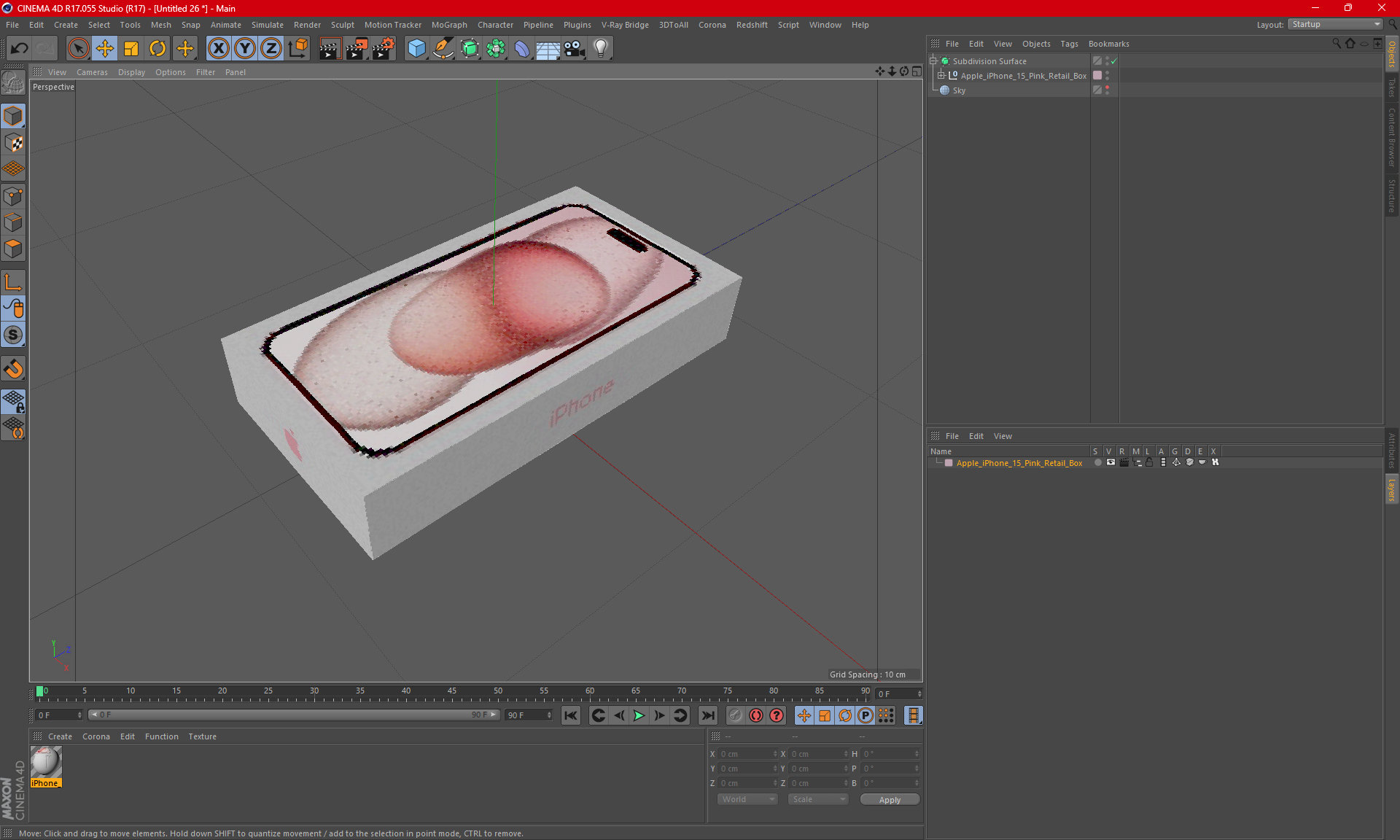Click the Undo arrow icon
Screen dimensions: 1400x840
20,48
